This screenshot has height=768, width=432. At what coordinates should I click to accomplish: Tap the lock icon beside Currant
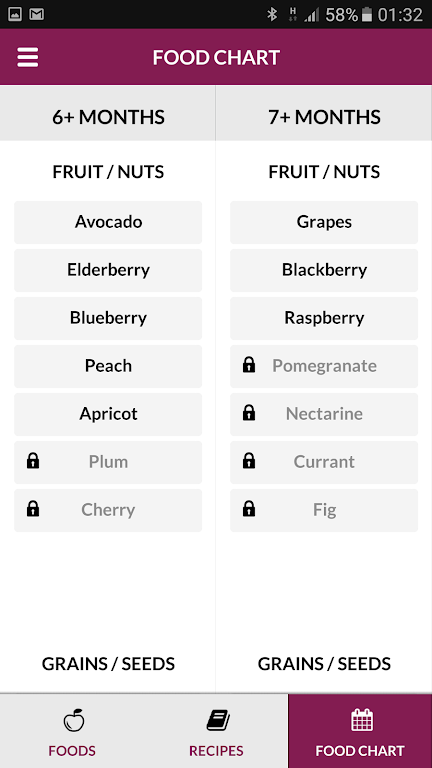(249, 461)
